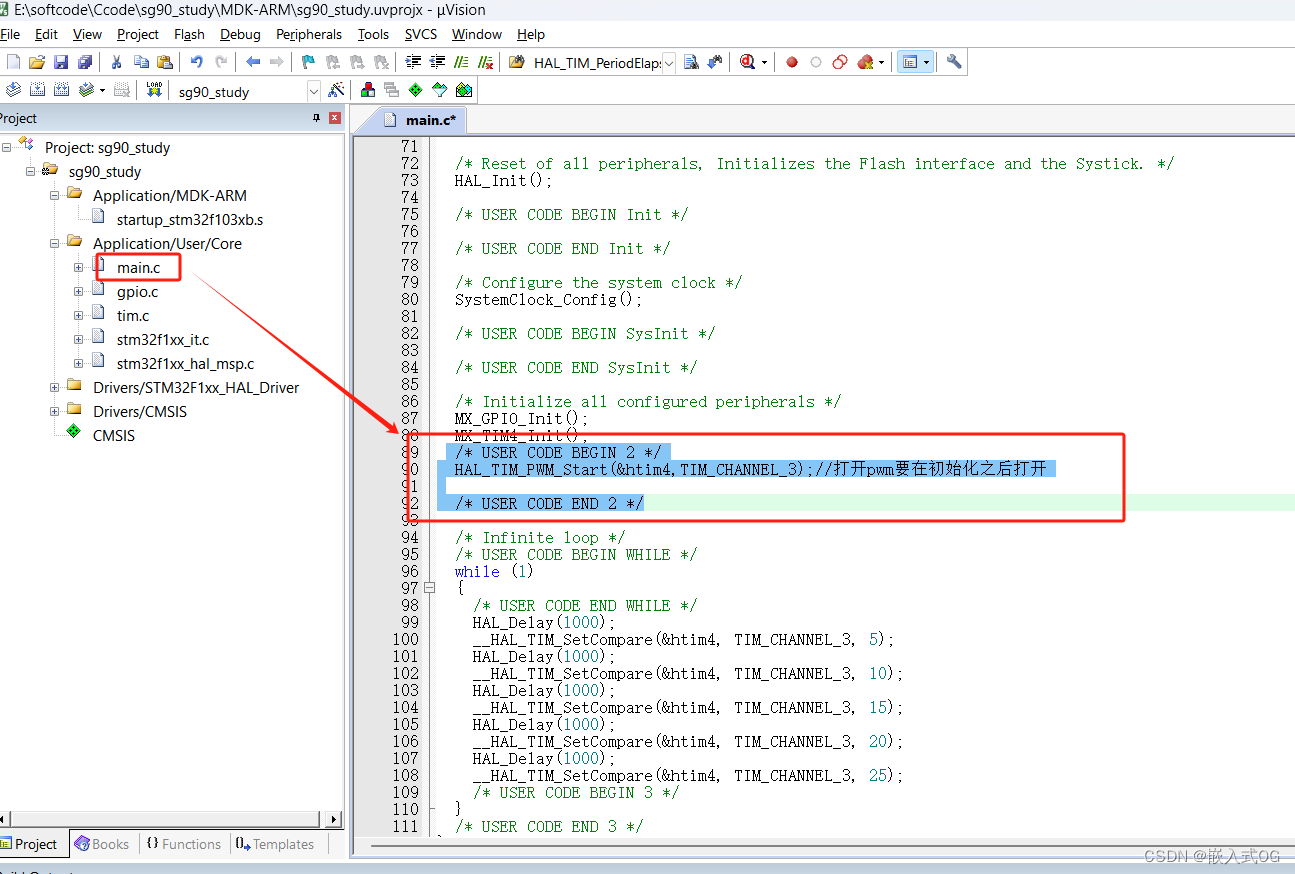The width and height of the screenshot is (1295, 874).
Task: Collapse the Application/MDK-ARM folder
Action: 55,195
